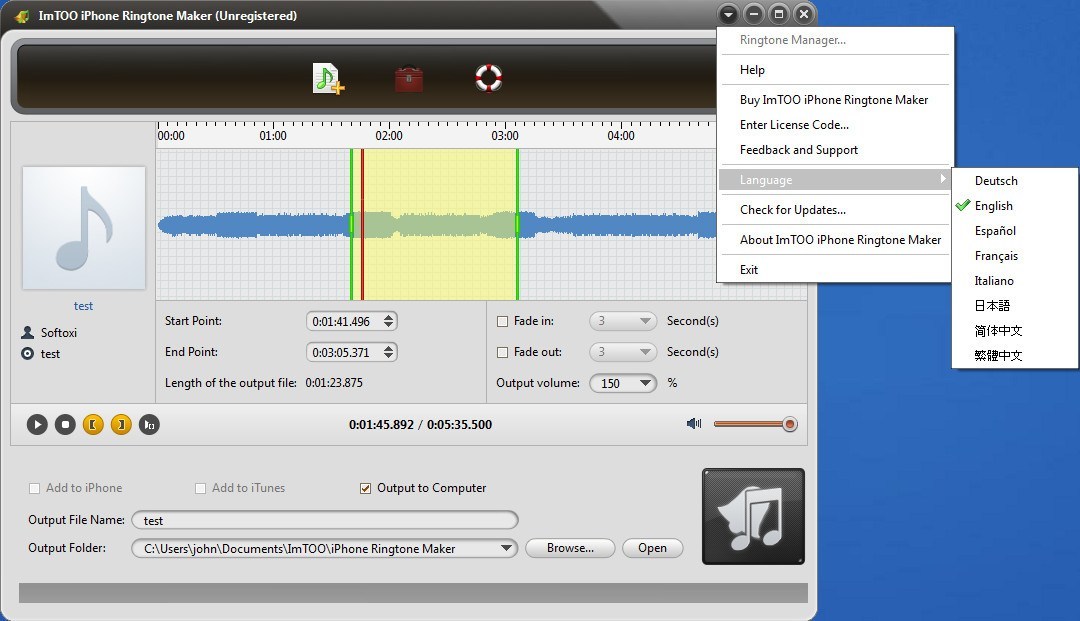Set end point with yellow bracket icon

(x=121, y=424)
